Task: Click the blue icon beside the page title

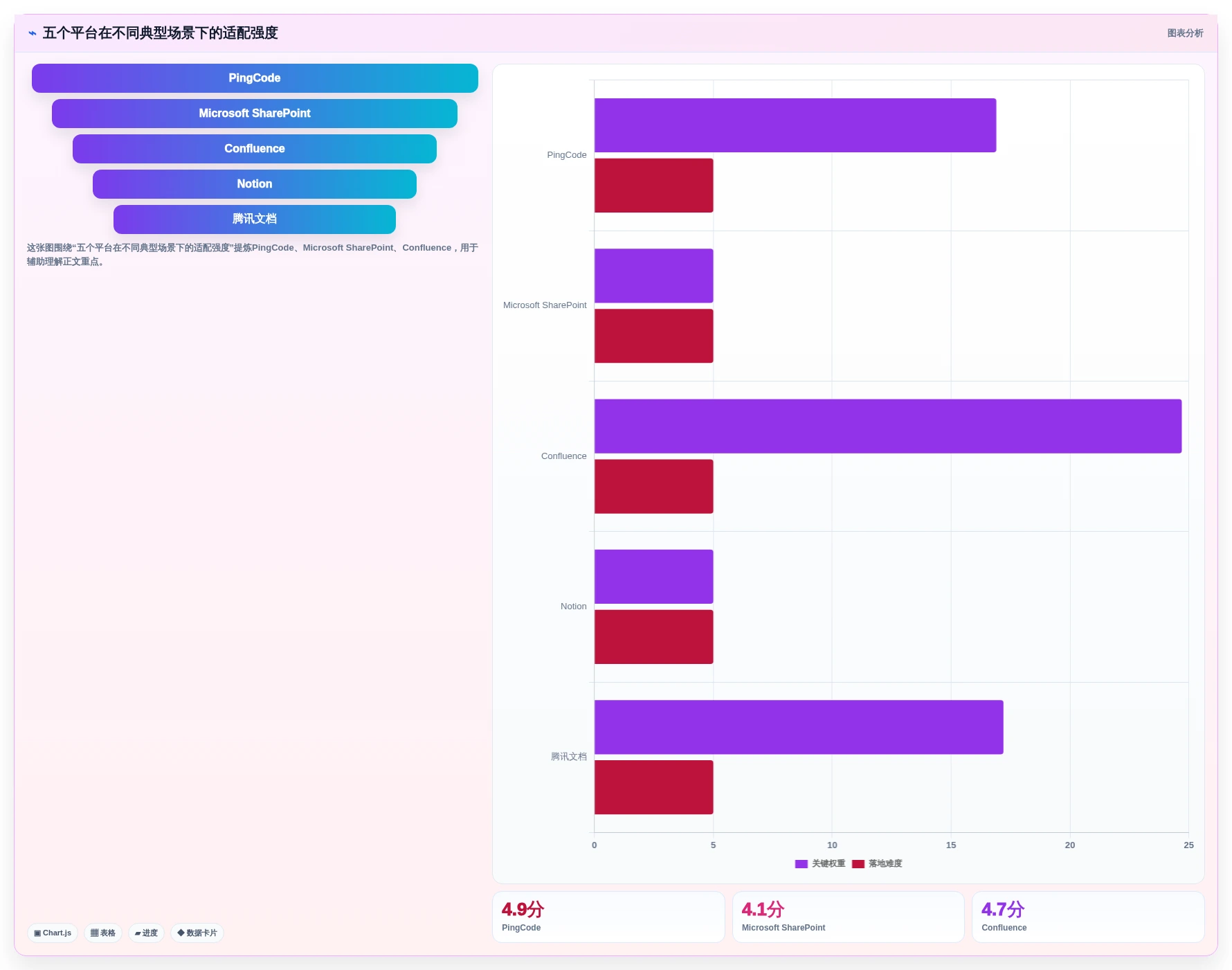Action: pyautogui.click(x=33, y=33)
